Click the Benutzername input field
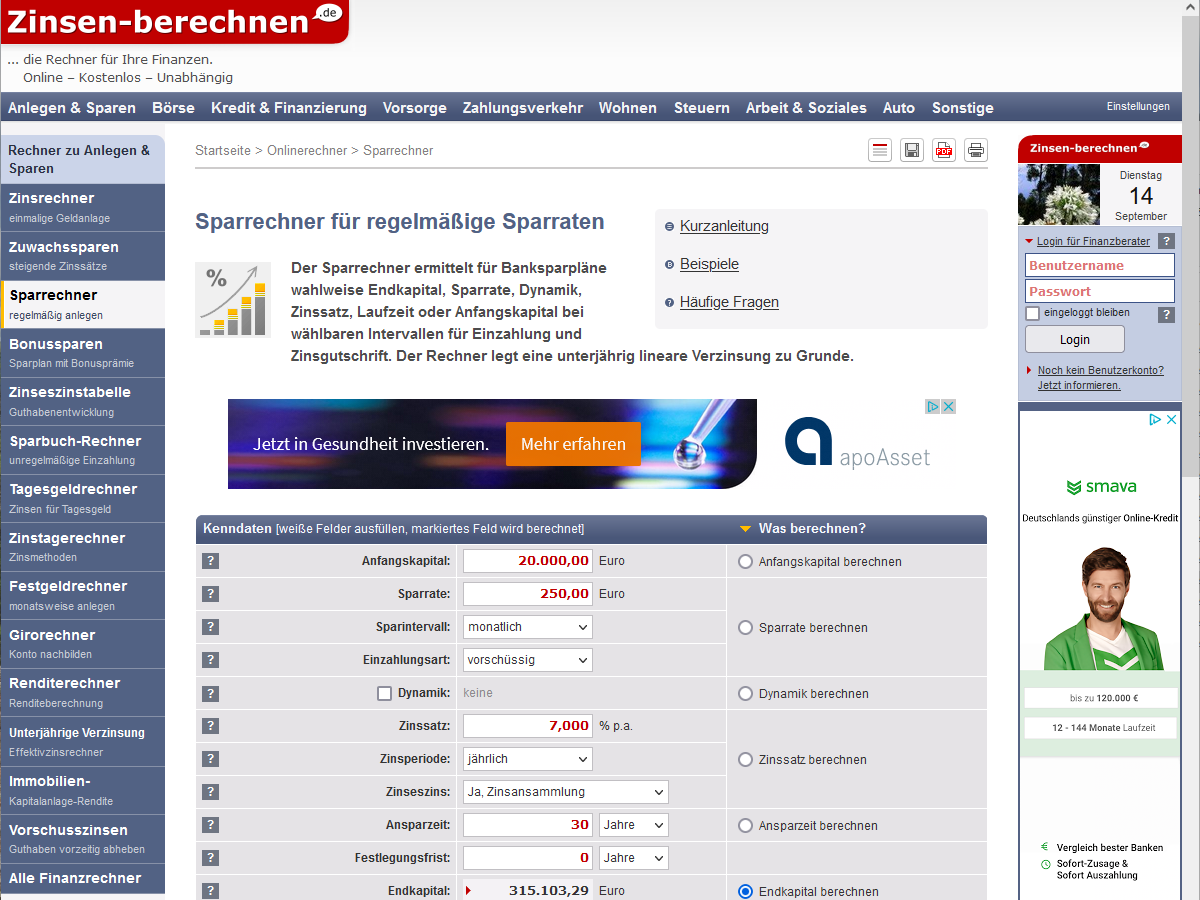The width and height of the screenshot is (1200, 900). click(x=1099, y=265)
